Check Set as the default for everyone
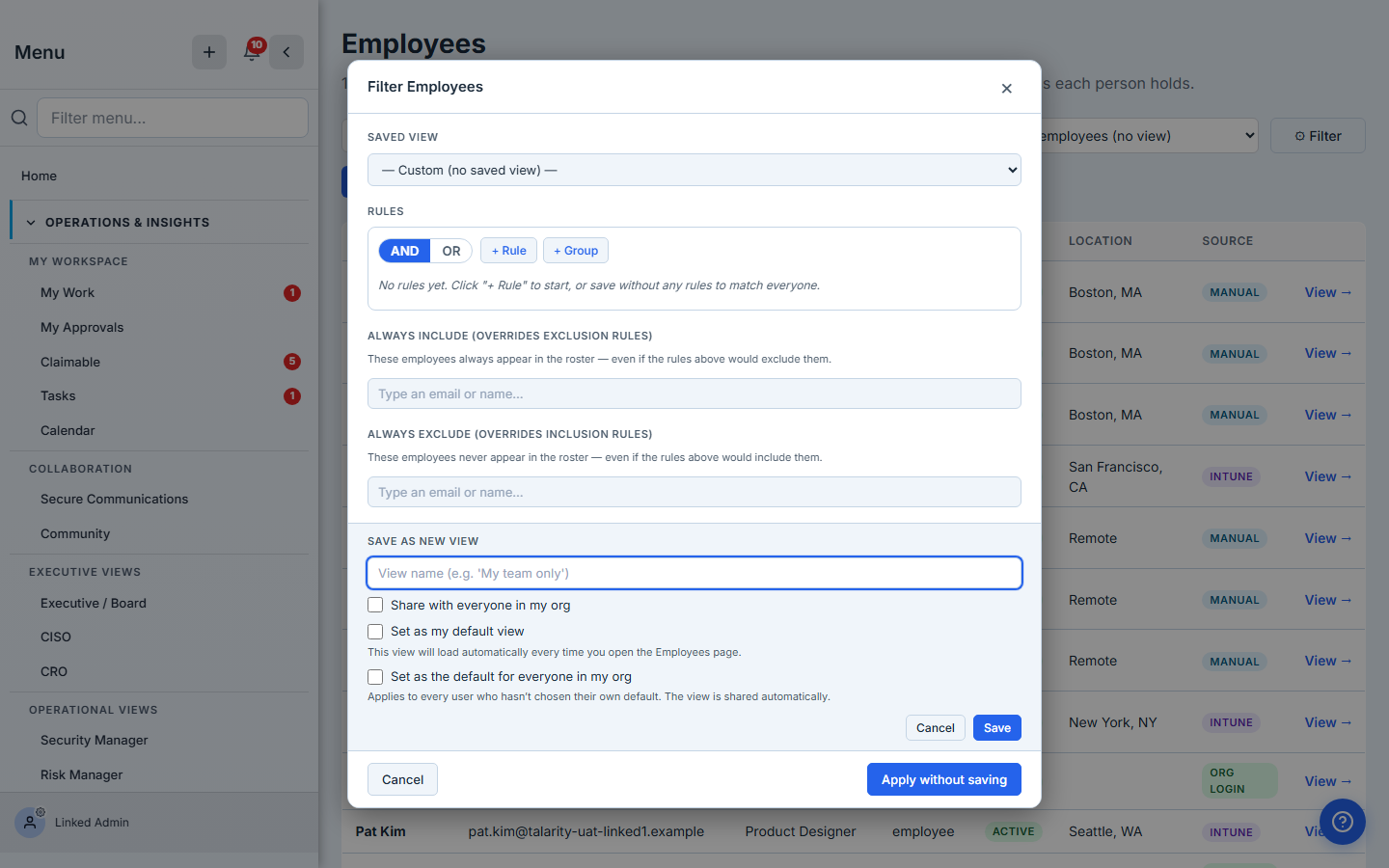Image resolution: width=1389 pixels, height=868 pixels. tap(375, 677)
